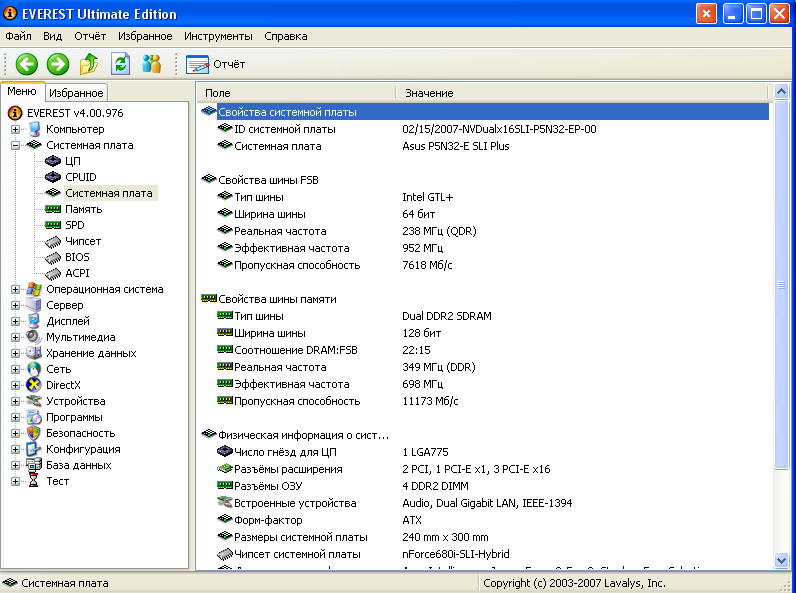Select Чипсет in the tree

[x=83, y=241]
